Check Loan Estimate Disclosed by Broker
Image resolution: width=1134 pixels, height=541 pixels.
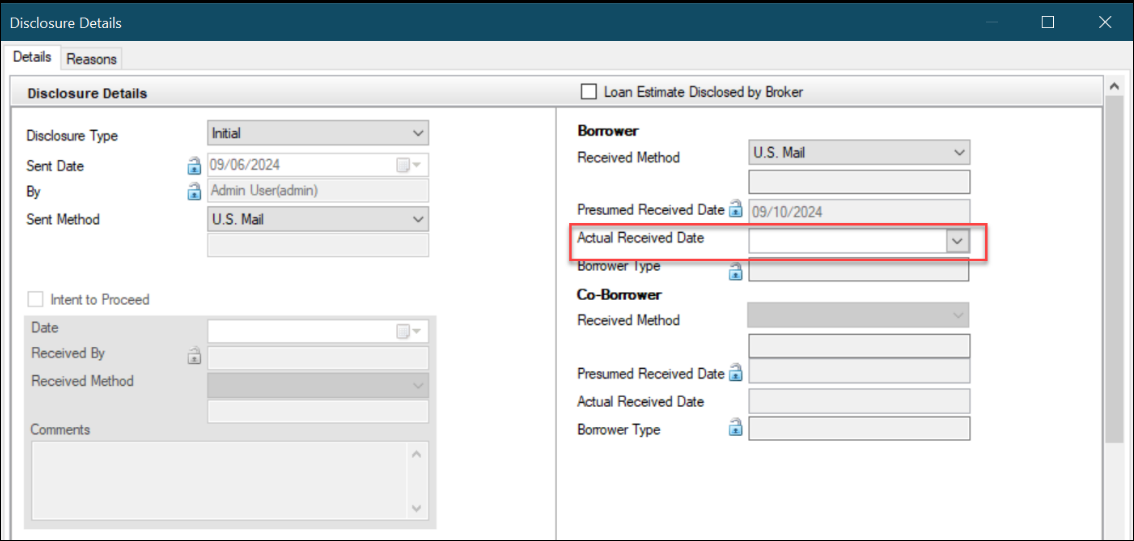tap(589, 92)
